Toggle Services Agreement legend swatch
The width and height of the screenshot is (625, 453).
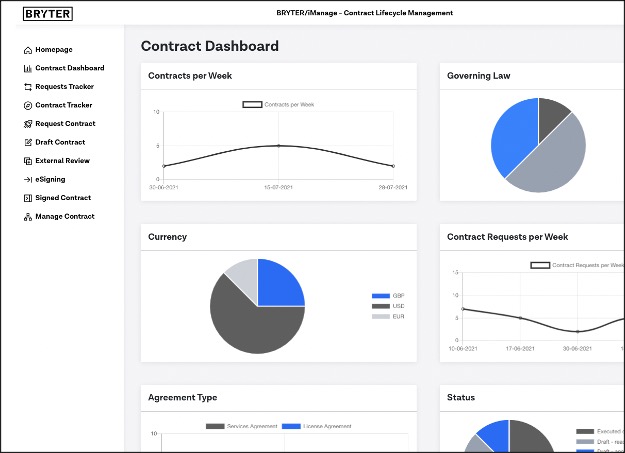(x=215, y=426)
